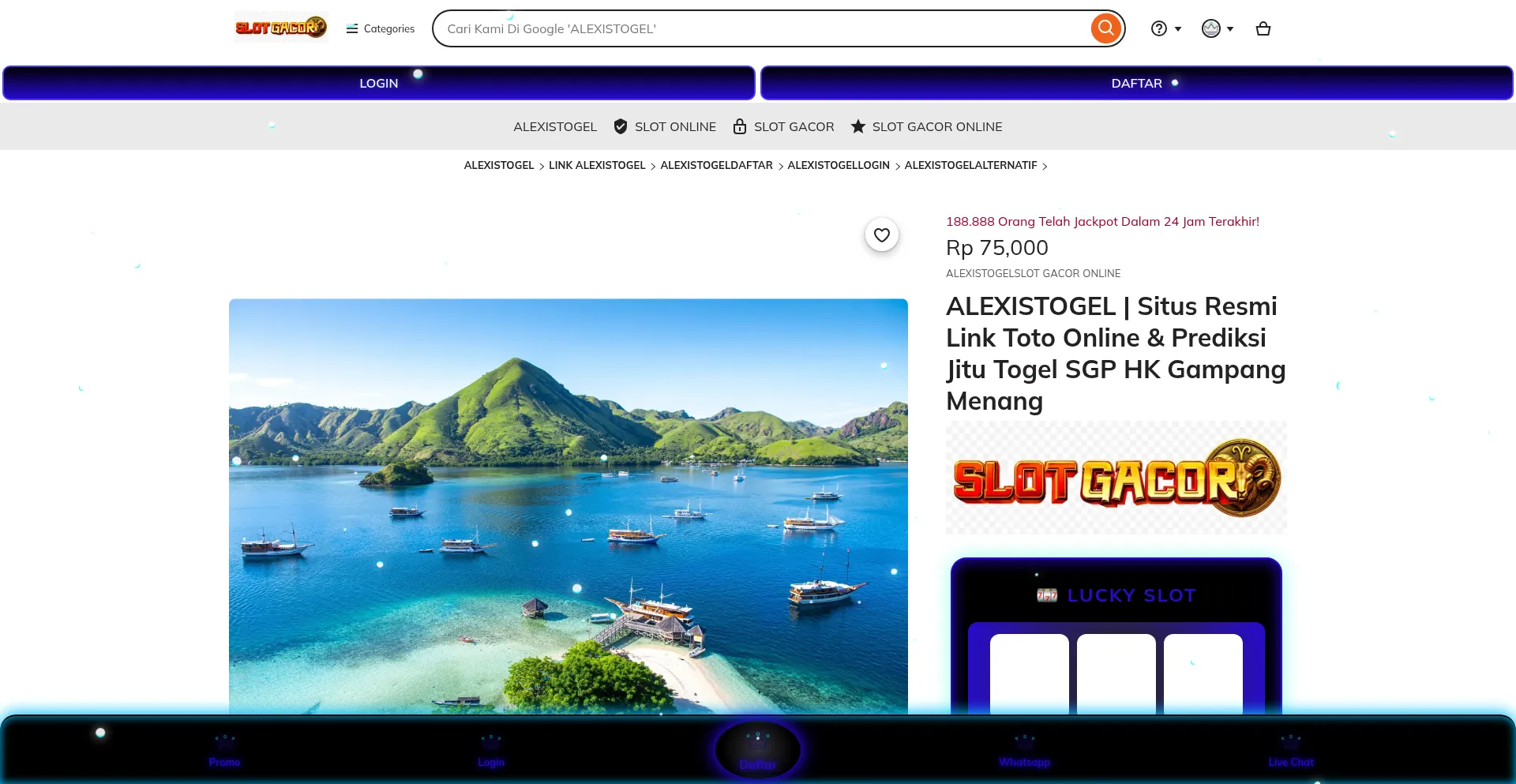
Task: Open the Categories menu
Action: 381,28
